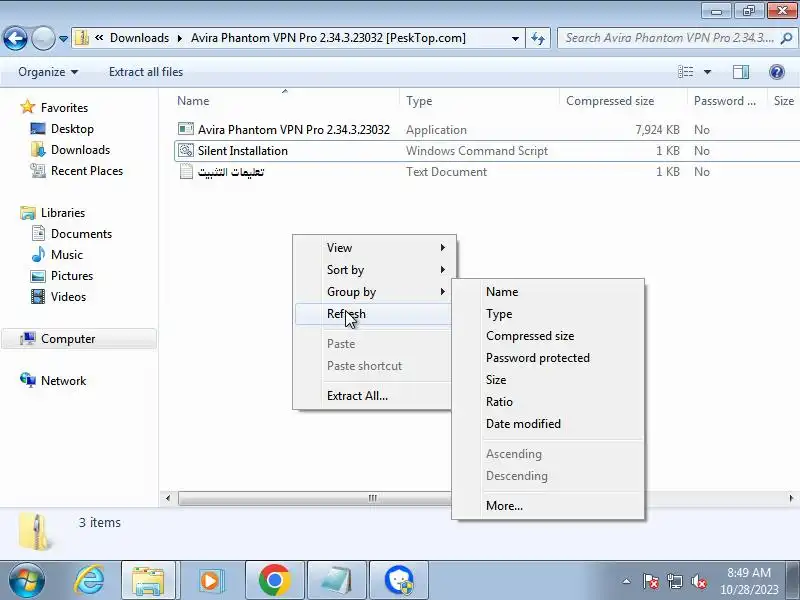
Task: Click the Password column header
Action: (x=724, y=101)
